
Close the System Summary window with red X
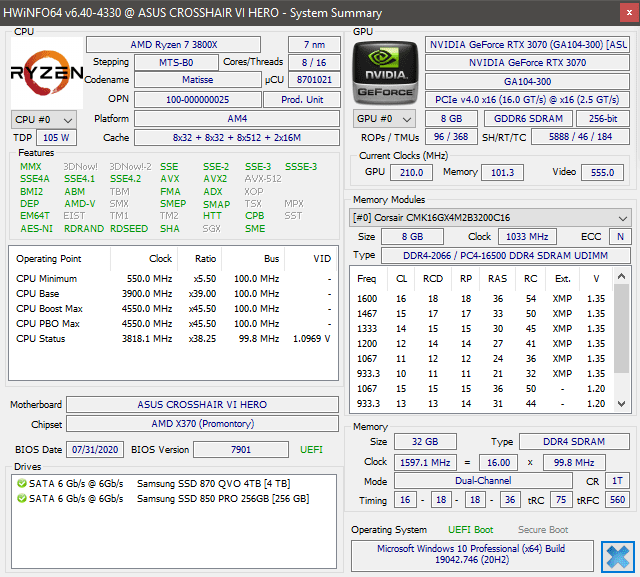click(x=629, y=13)
